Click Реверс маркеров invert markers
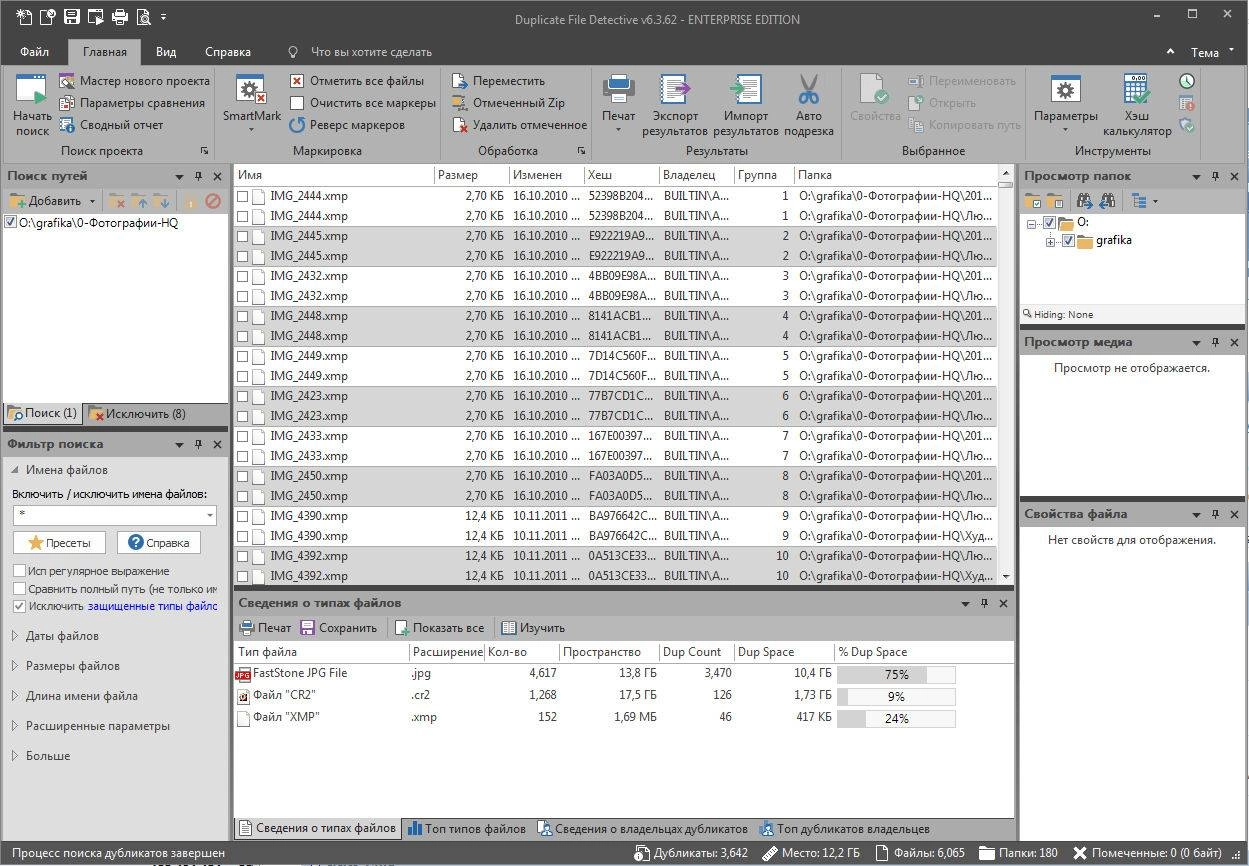 pos(346,125)
